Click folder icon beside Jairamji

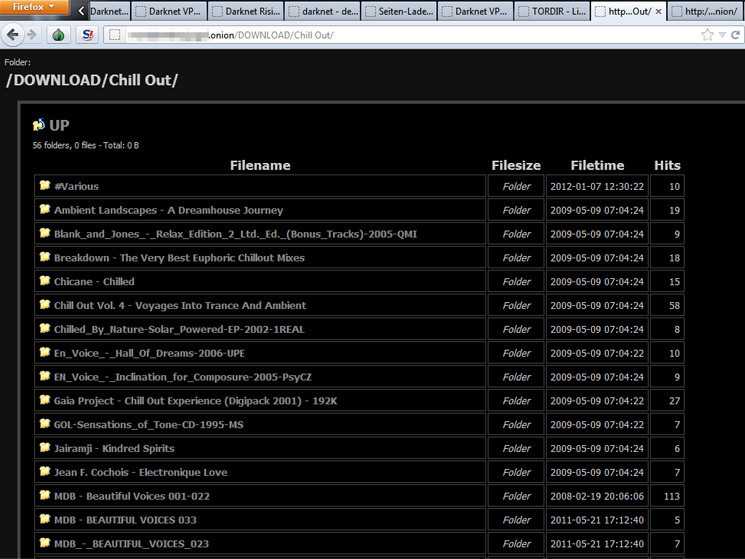click(45, 447)
